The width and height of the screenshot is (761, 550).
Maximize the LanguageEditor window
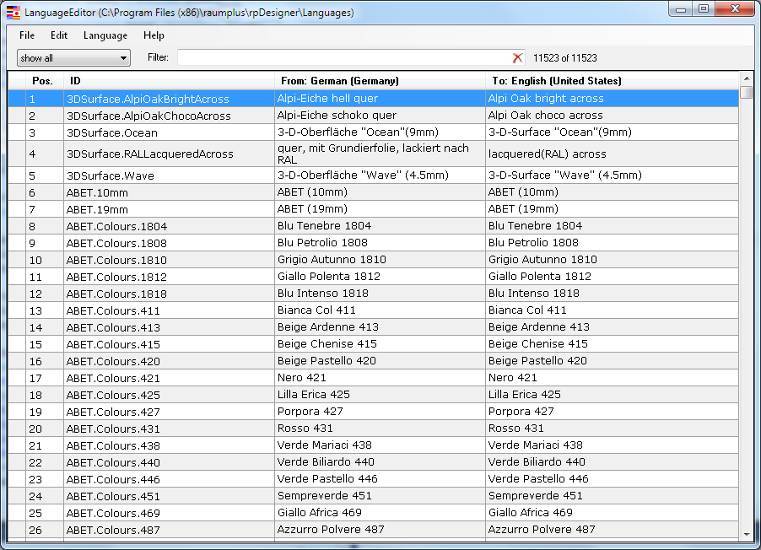click(x=704, y=9)
